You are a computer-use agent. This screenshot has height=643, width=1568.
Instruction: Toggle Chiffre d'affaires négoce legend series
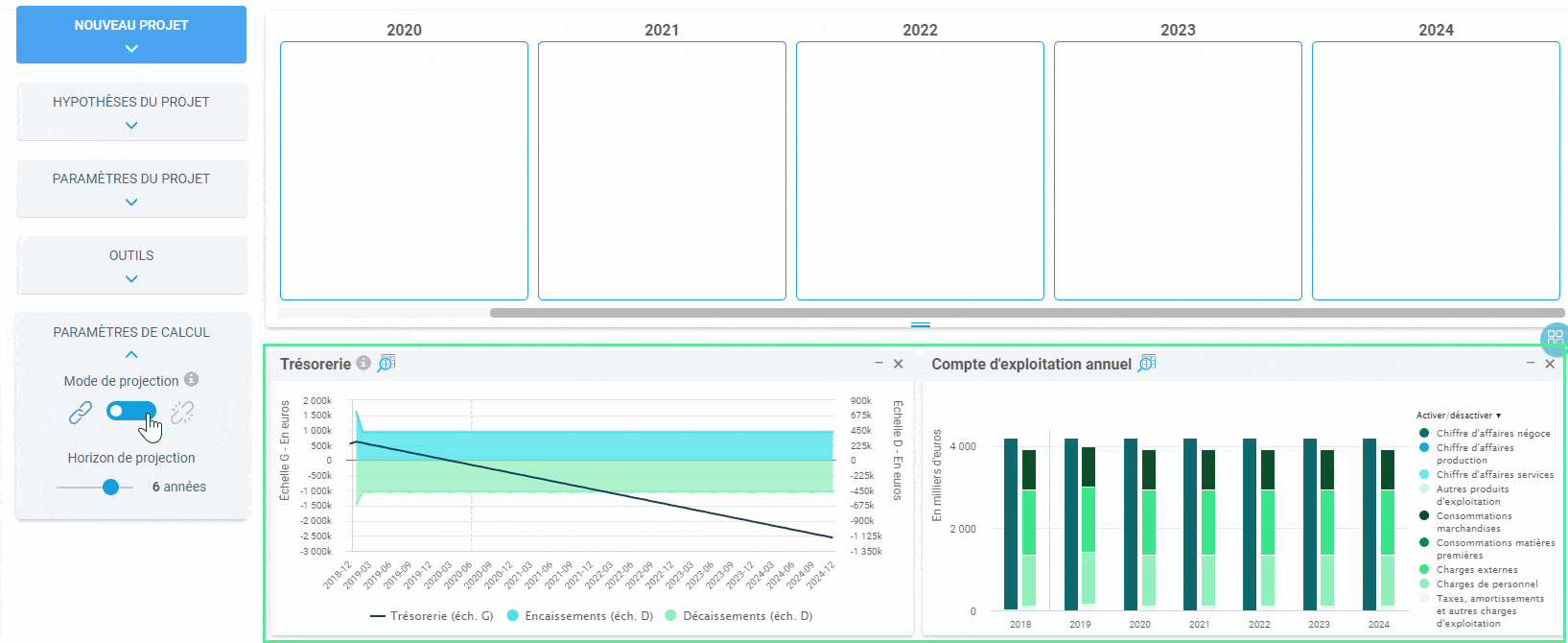click(1485, 433)
